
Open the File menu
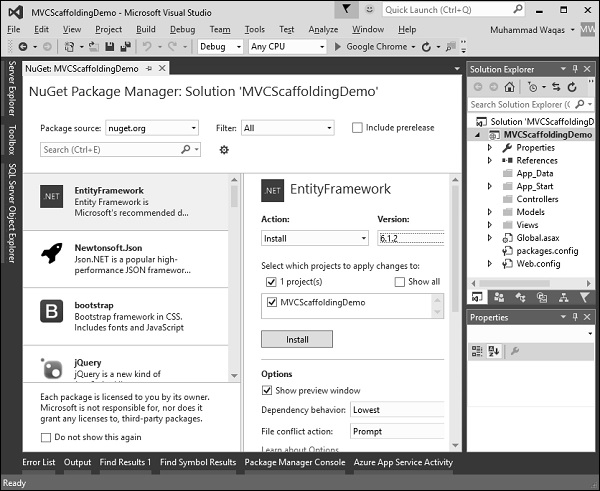13,29
